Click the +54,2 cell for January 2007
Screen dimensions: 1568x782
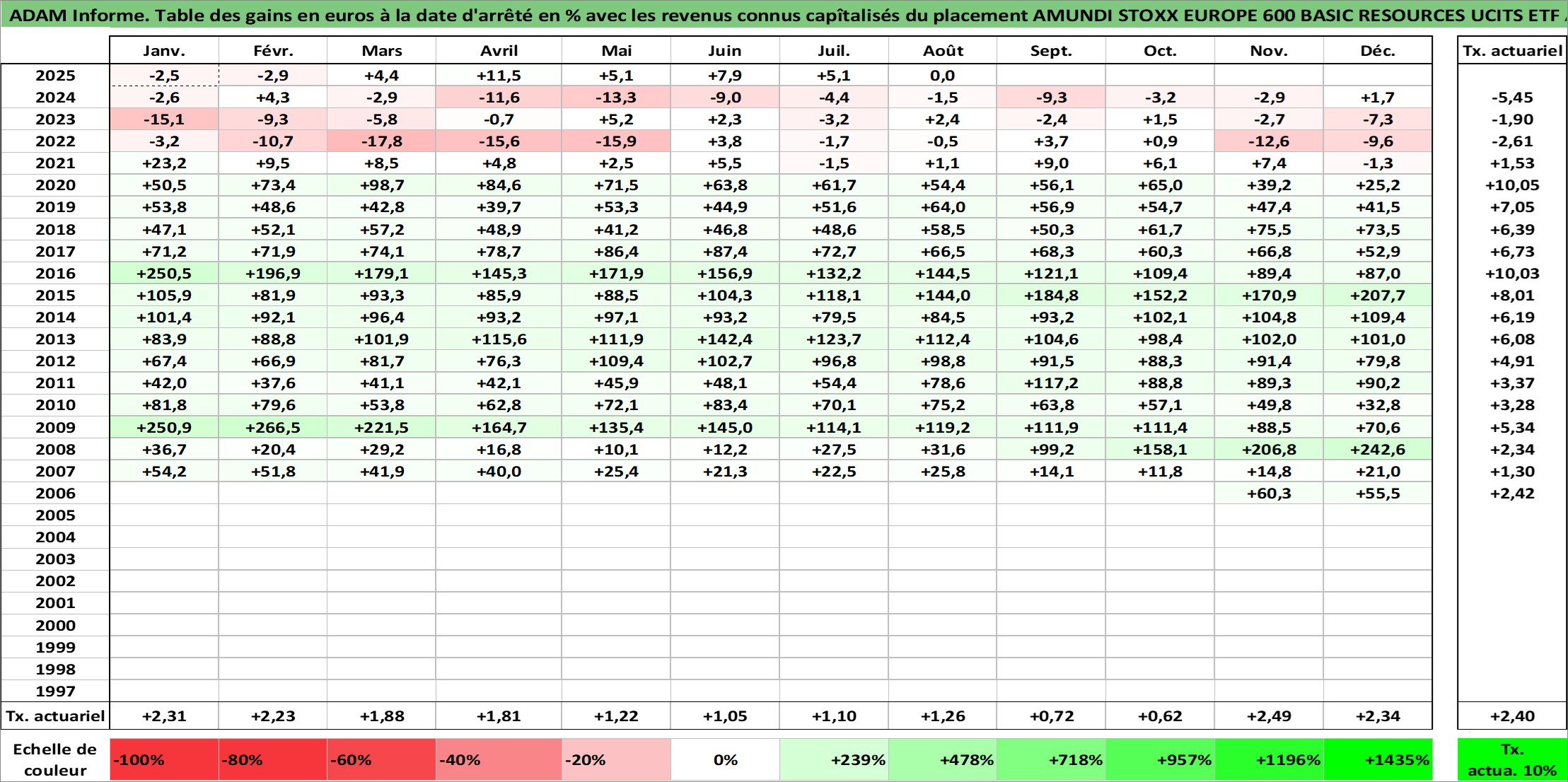164,472
